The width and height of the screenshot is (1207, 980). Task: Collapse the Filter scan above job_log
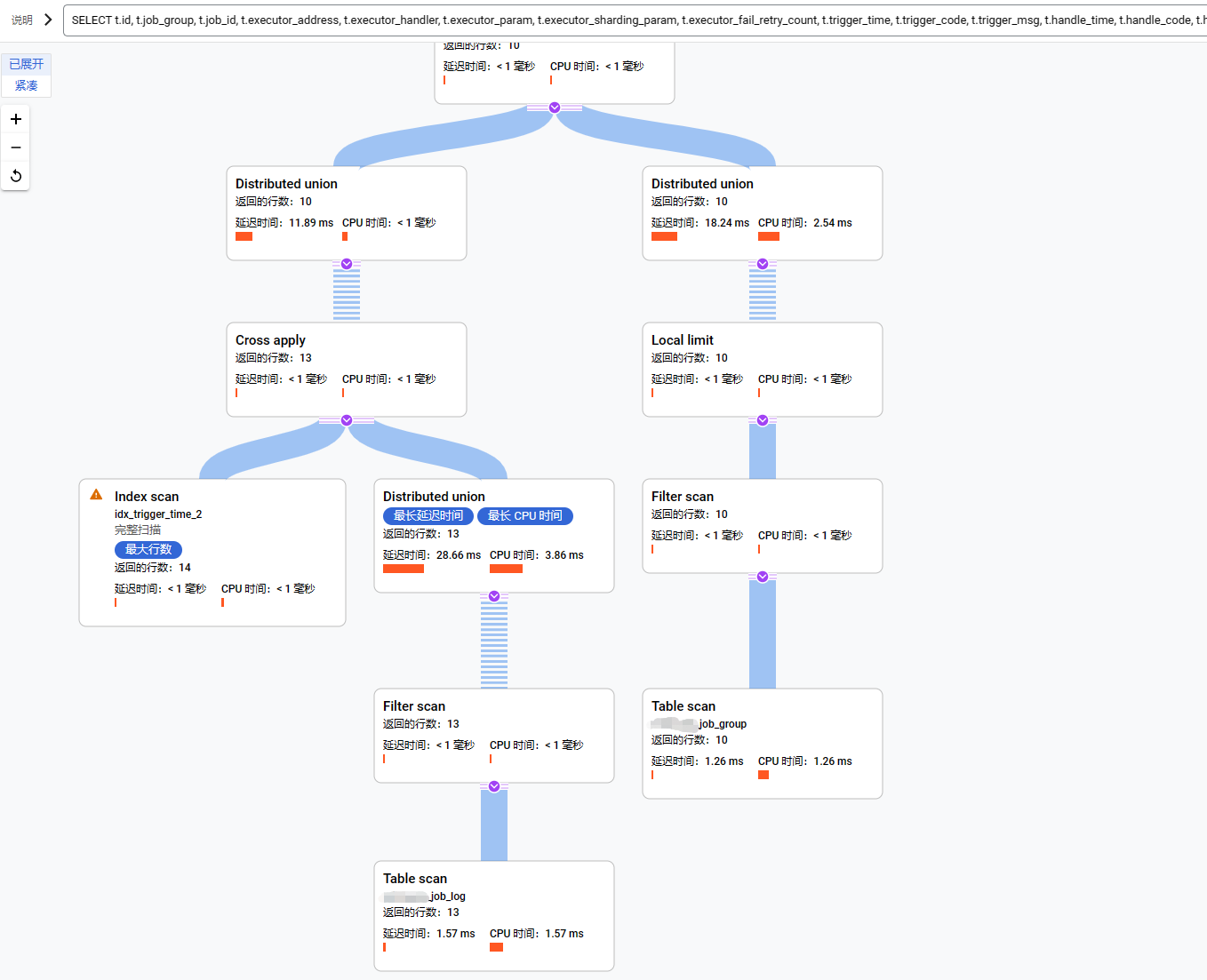coord(494,786)
